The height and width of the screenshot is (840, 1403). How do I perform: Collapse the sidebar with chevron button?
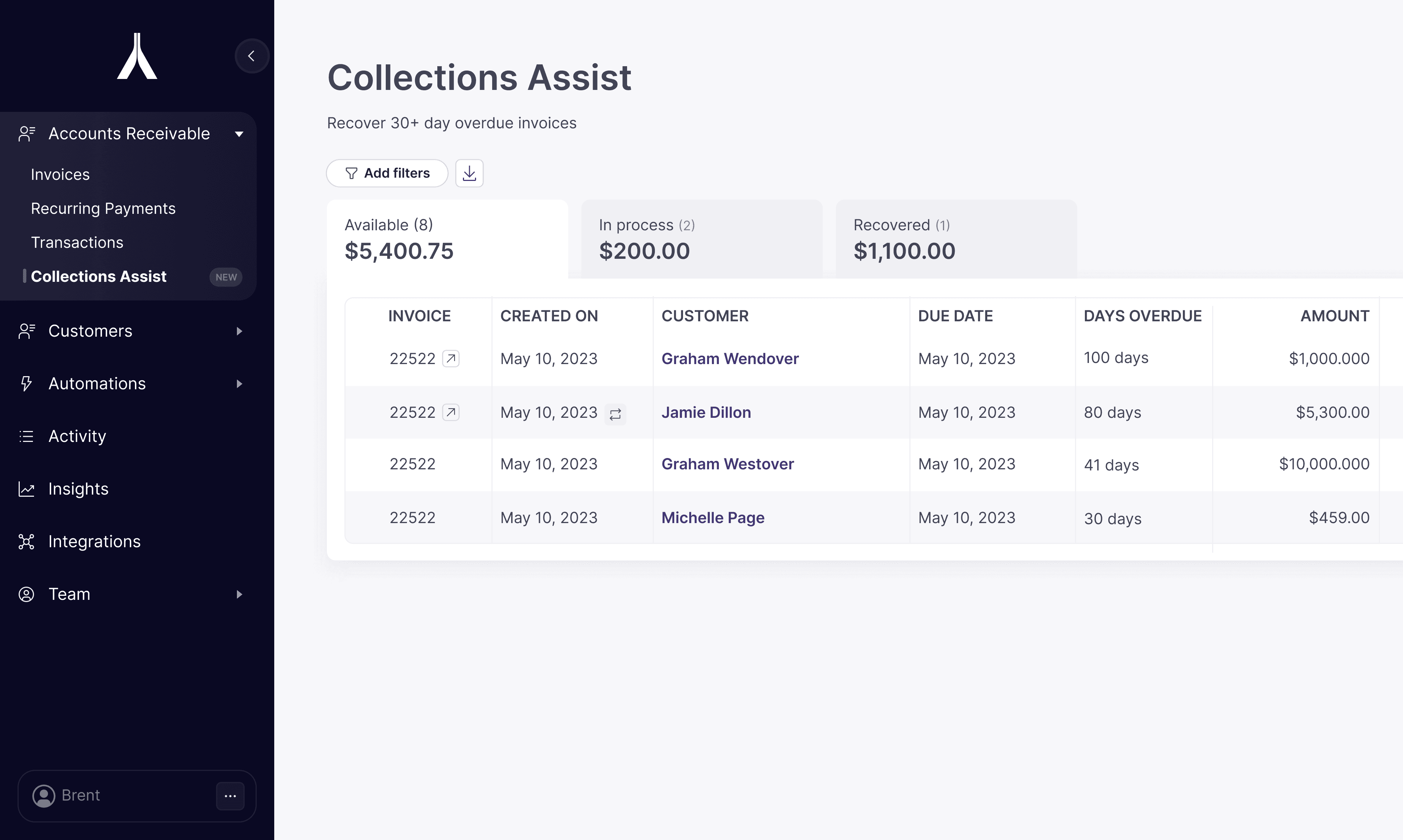[x=252, y=56]
